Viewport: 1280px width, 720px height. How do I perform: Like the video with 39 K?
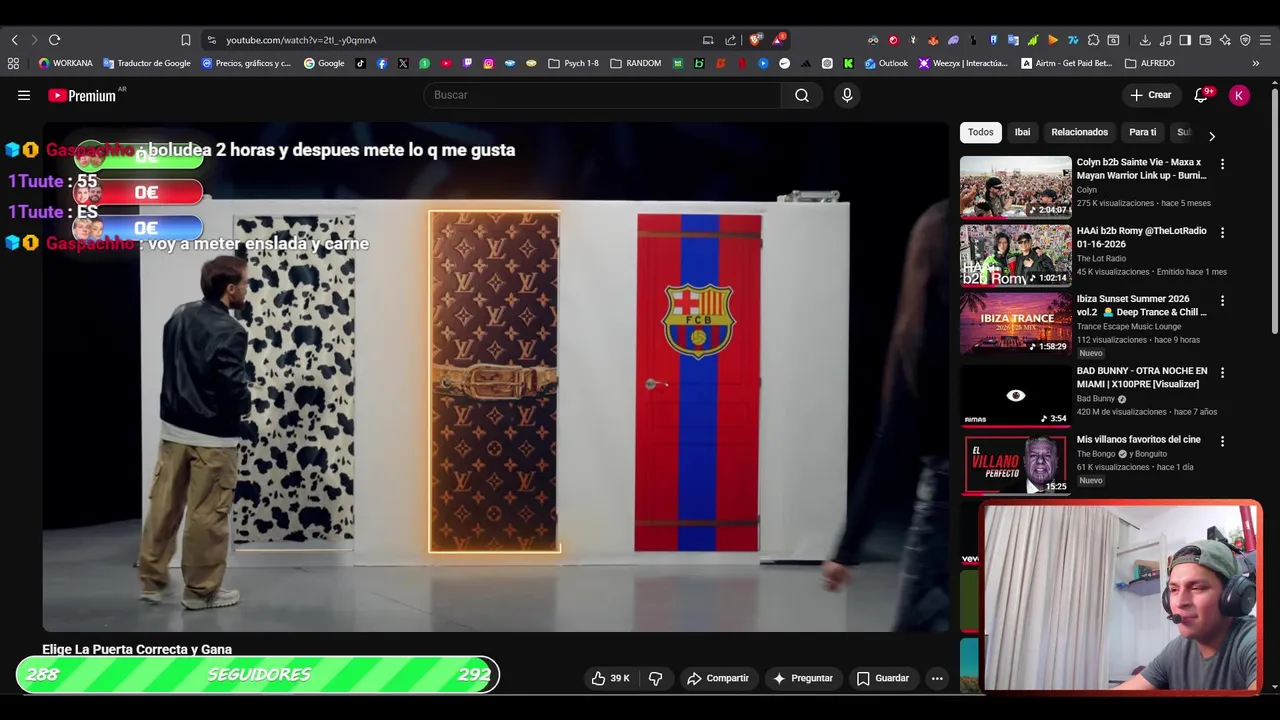610,678
